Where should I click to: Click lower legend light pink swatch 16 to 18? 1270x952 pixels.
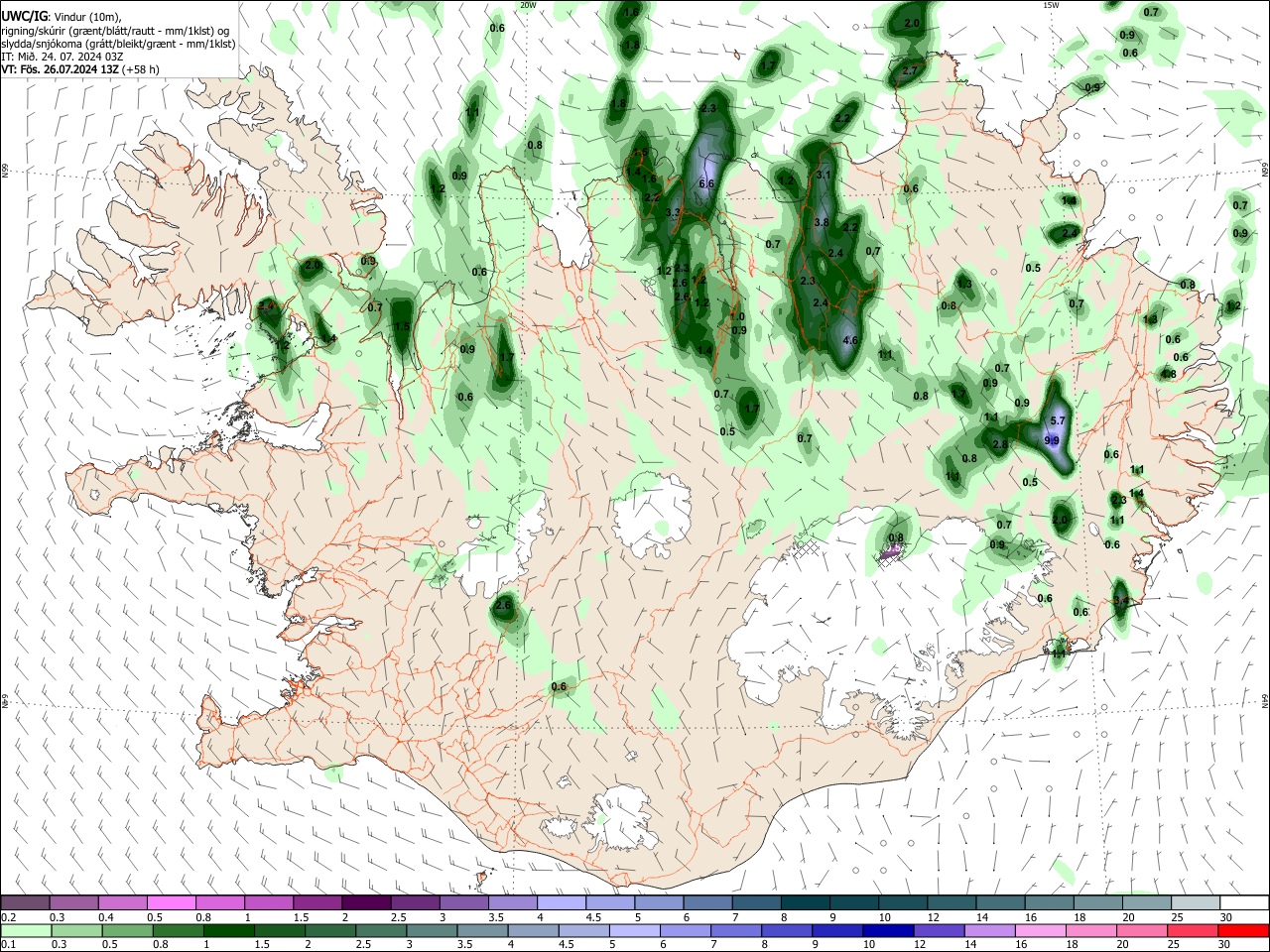pos(1041,930)
